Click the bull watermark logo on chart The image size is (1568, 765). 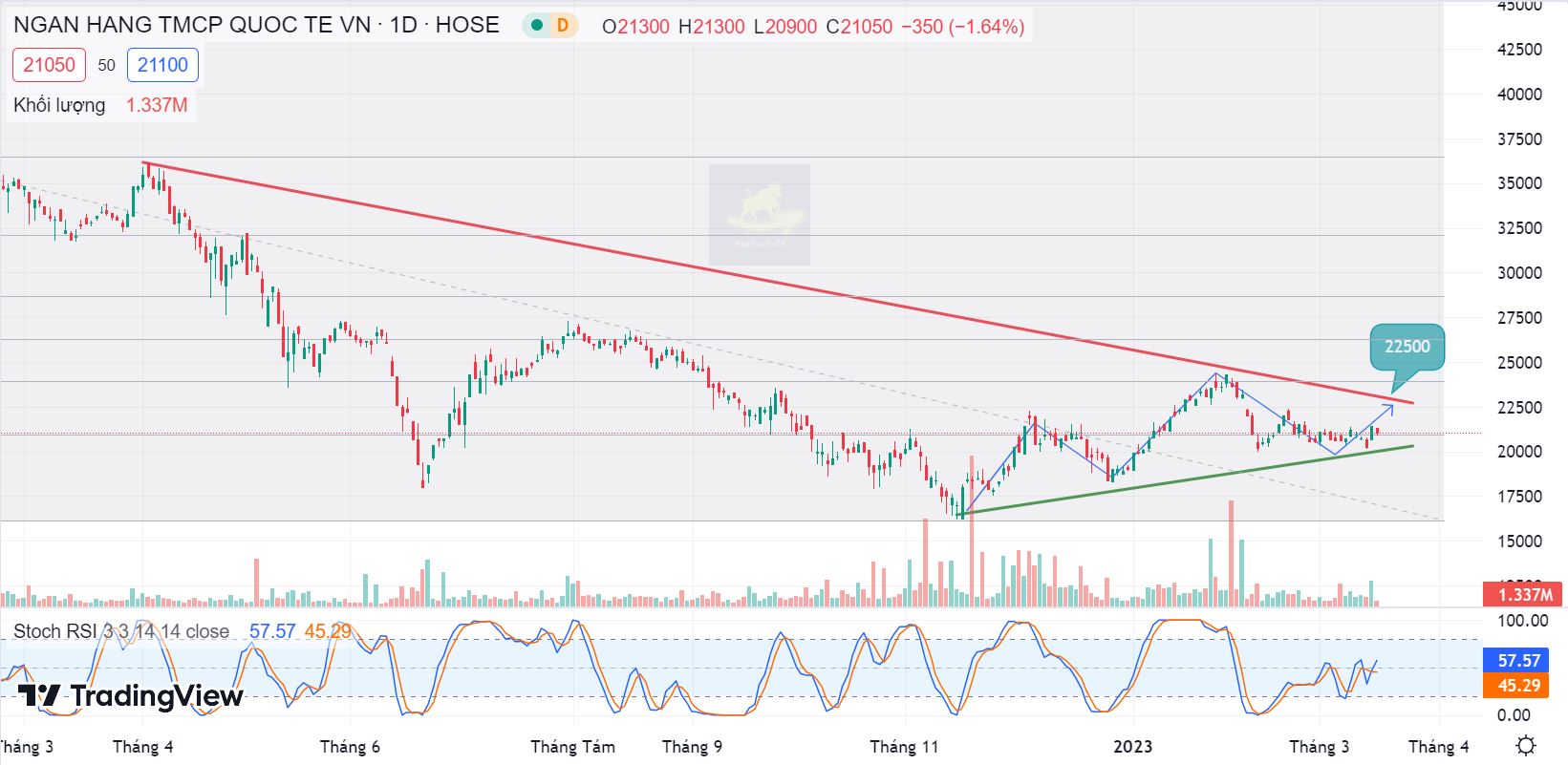[759, 214]
